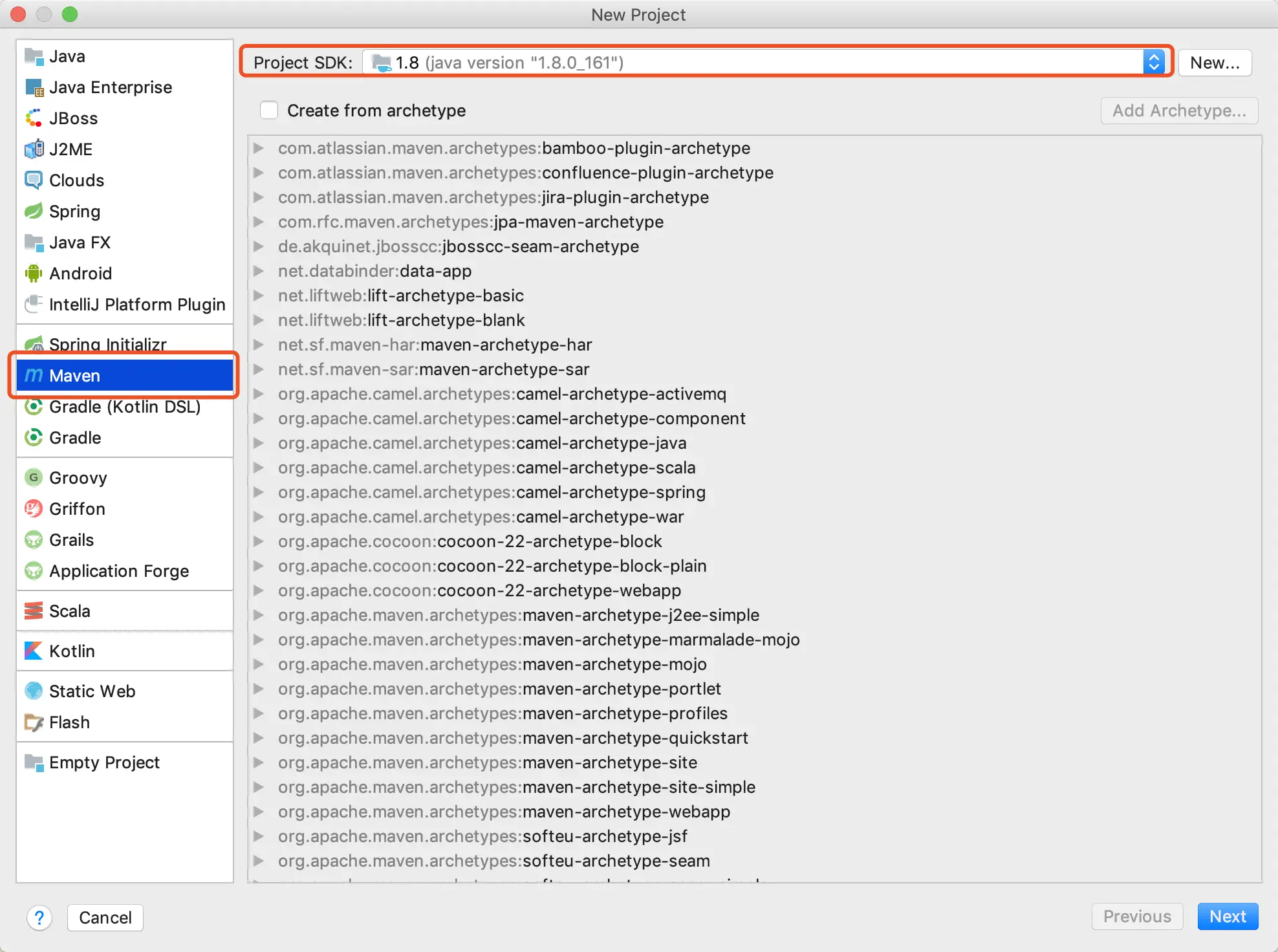Open the help question mark
This screenshot has width=1278, height=952.
[39, 918]
